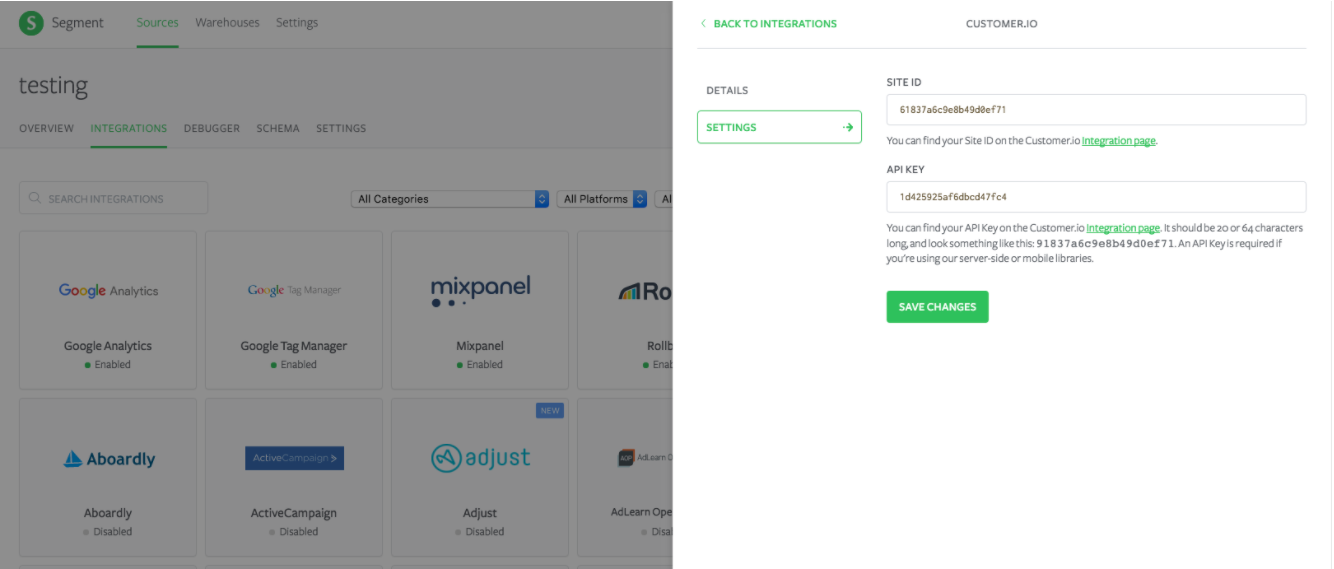Viewport: 1334px width, 569px height.
Task: Click the Mixpanel logo
Action: pos(480,290)
